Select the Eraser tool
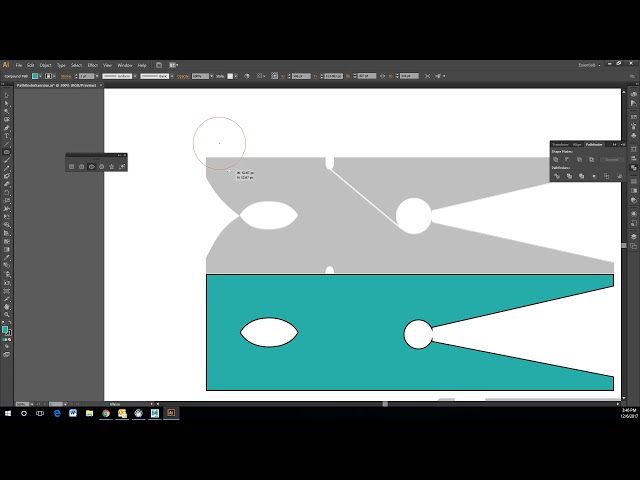This screenshot has height=480, width=640. [x=7, y=184]
